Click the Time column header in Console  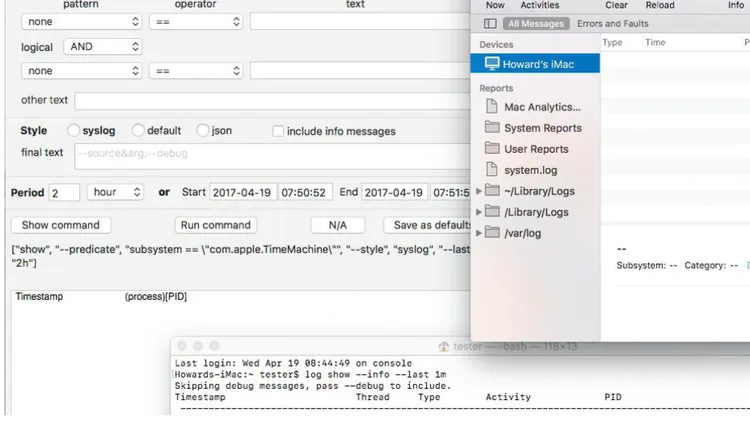[x=655, y=42]
